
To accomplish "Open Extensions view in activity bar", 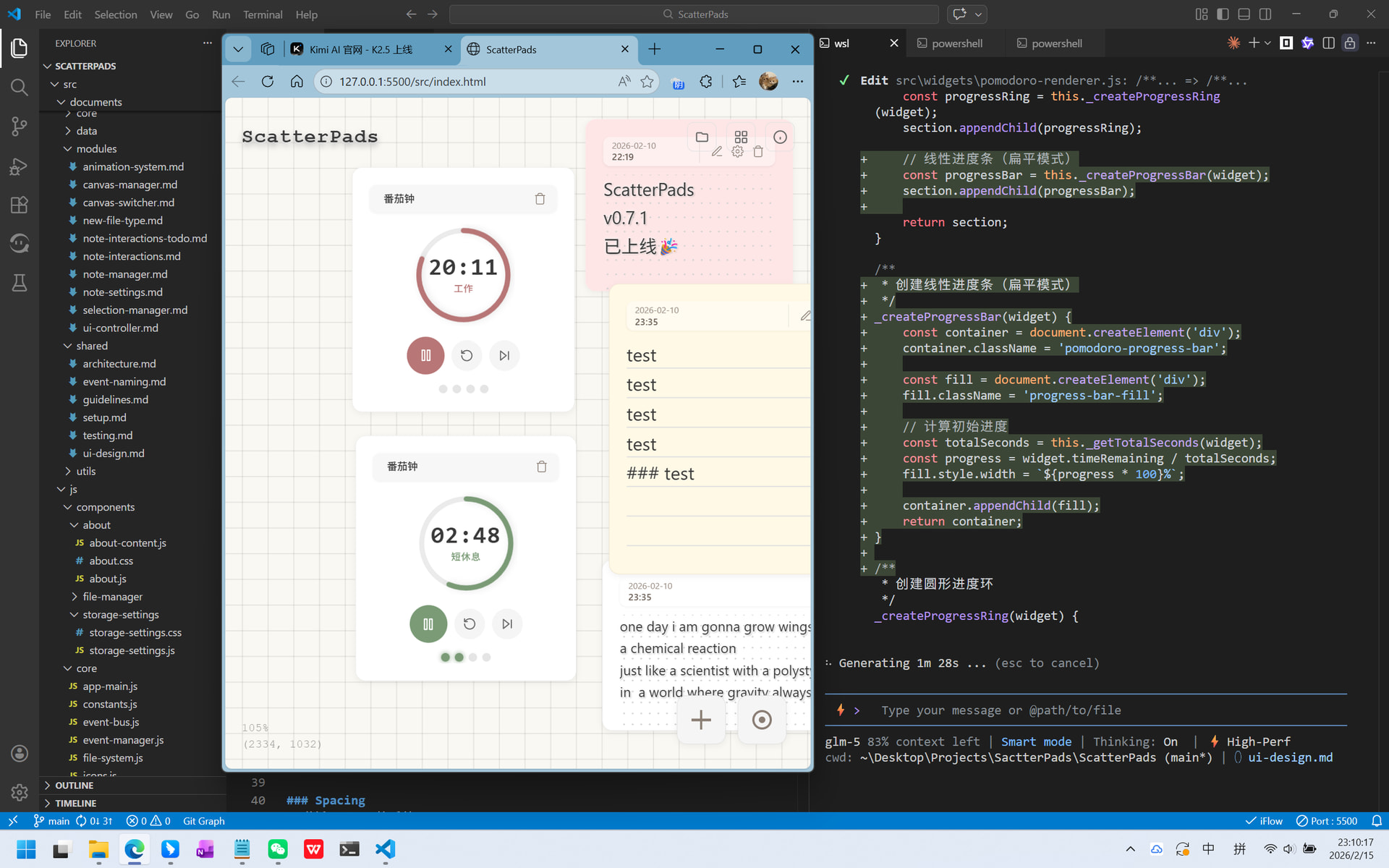I will click(x=20, y=205).
